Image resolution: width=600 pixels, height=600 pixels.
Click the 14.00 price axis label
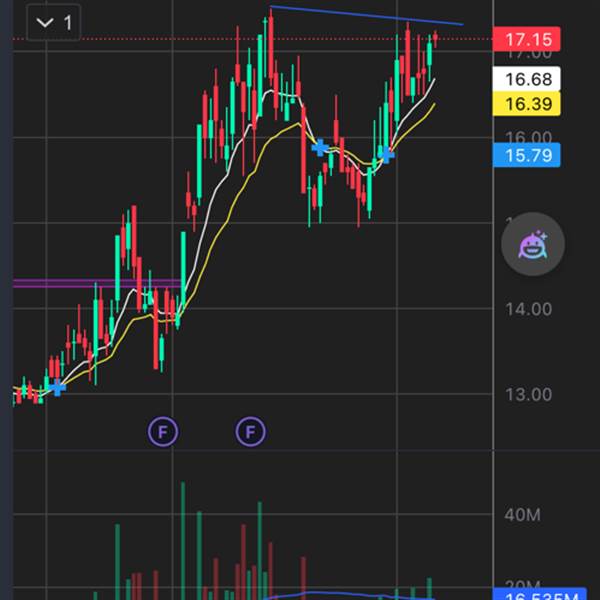pos(528,309)
